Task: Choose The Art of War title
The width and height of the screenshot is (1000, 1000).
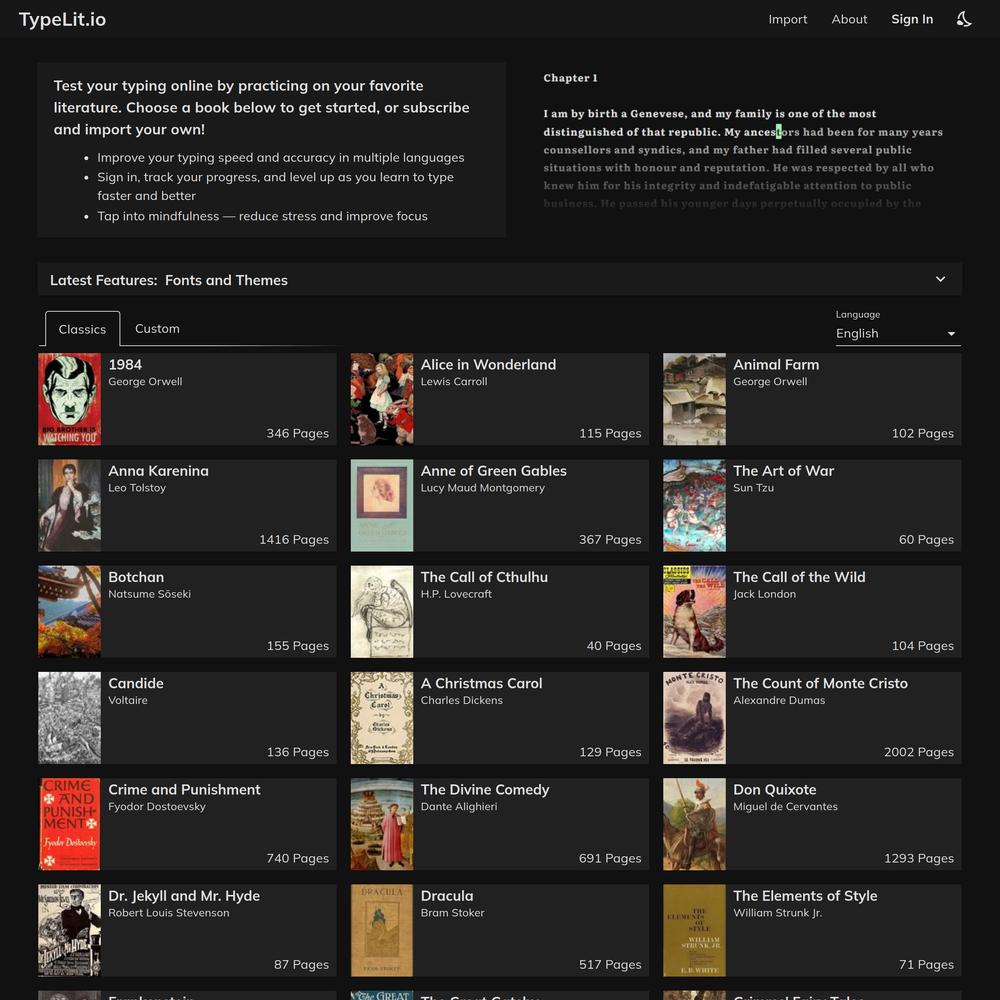Action: tap(783, 471)
